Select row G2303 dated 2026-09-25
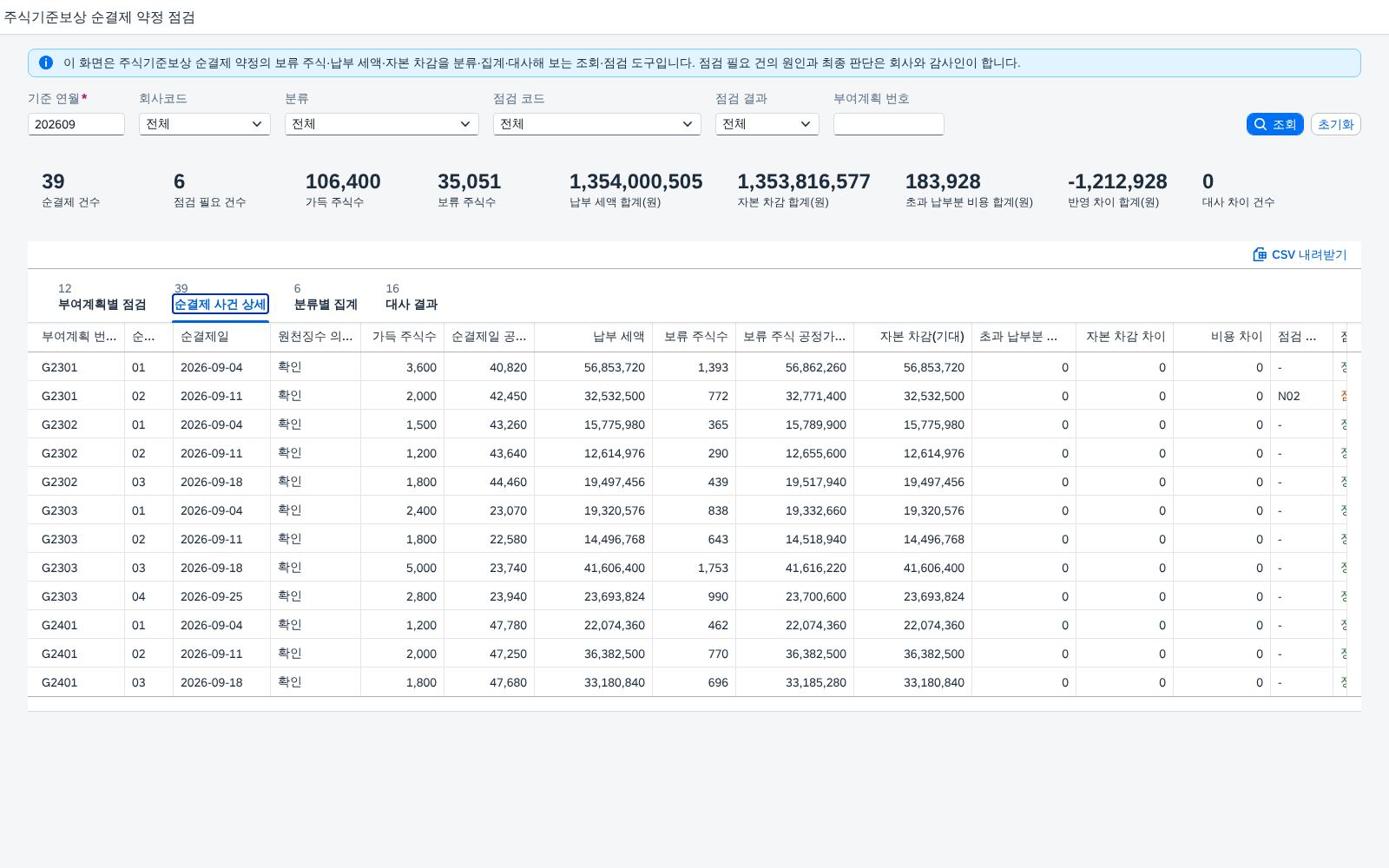This screenshot has height=868, width=1389. (694, 596)
